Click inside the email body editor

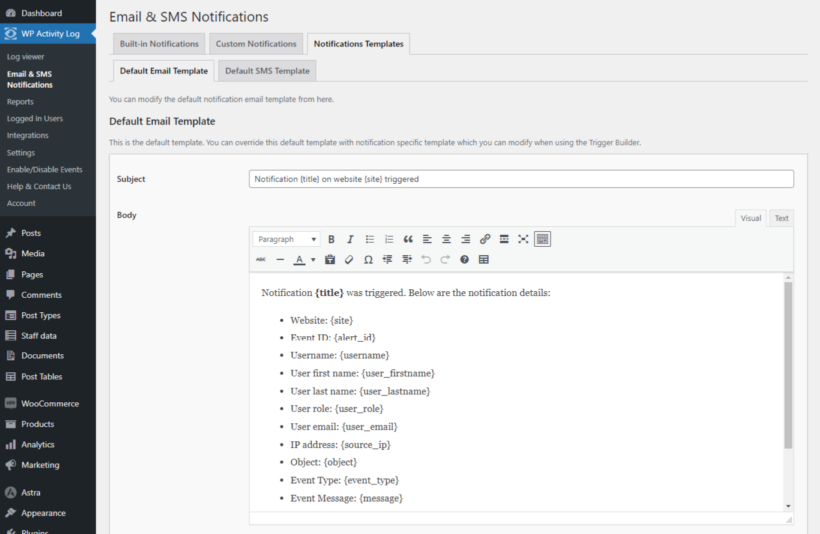tap(517, 392)
